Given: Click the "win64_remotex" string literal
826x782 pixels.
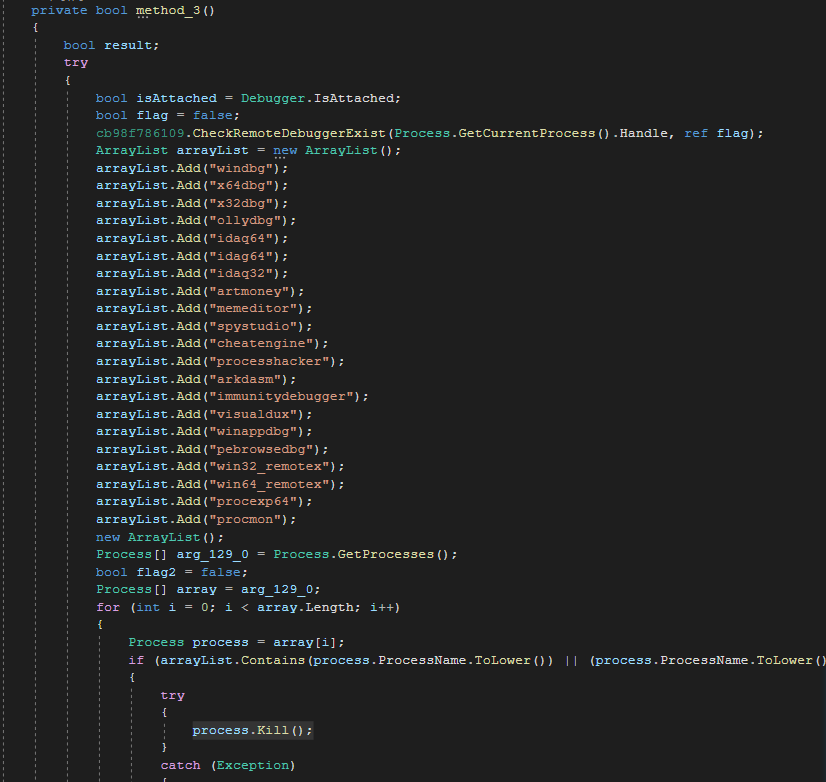Looking at the screenshot, I should point(269,484).
